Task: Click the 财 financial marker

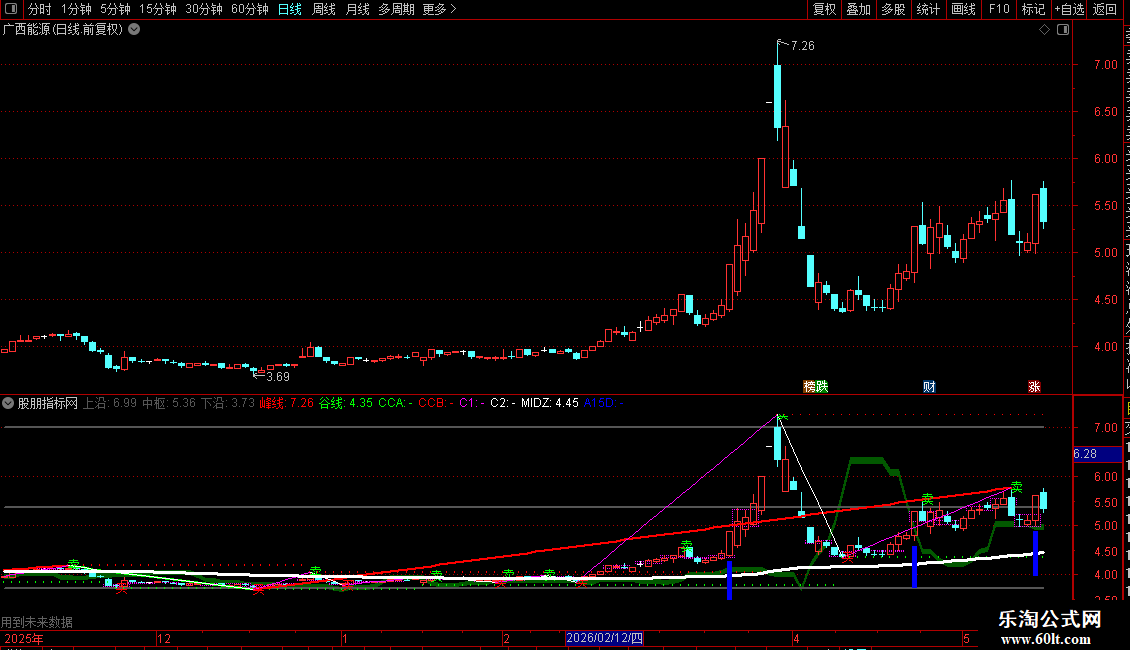Action: (929, 387)
